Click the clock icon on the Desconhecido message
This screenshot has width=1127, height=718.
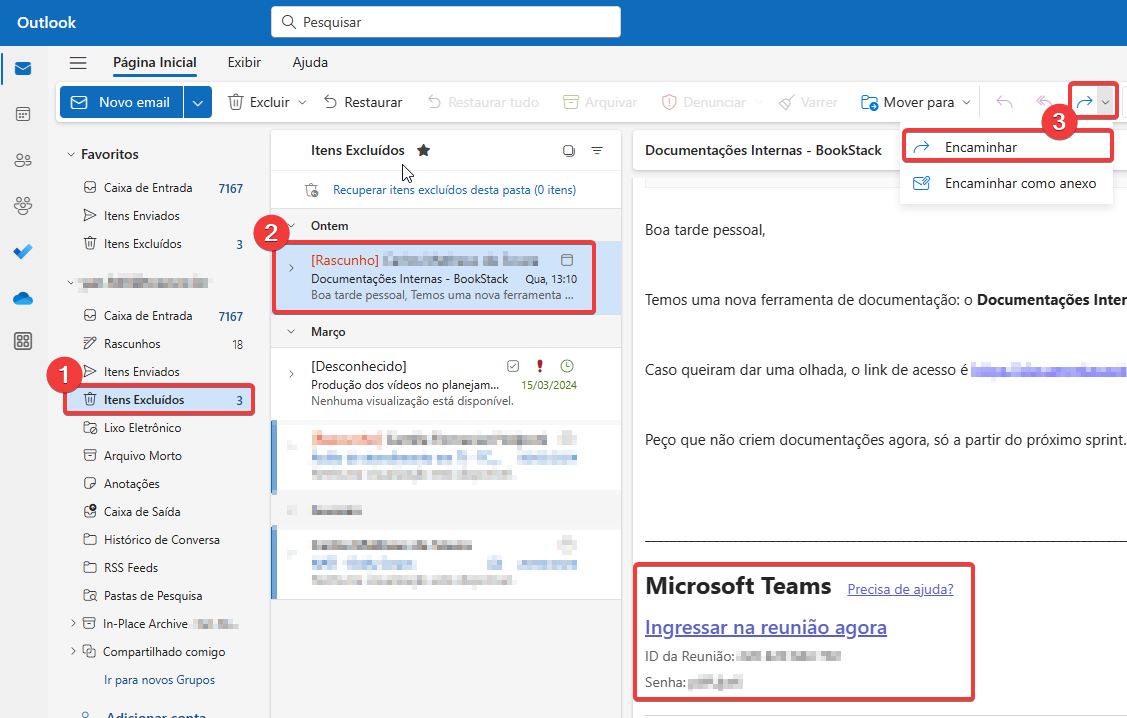coord(567,366)
